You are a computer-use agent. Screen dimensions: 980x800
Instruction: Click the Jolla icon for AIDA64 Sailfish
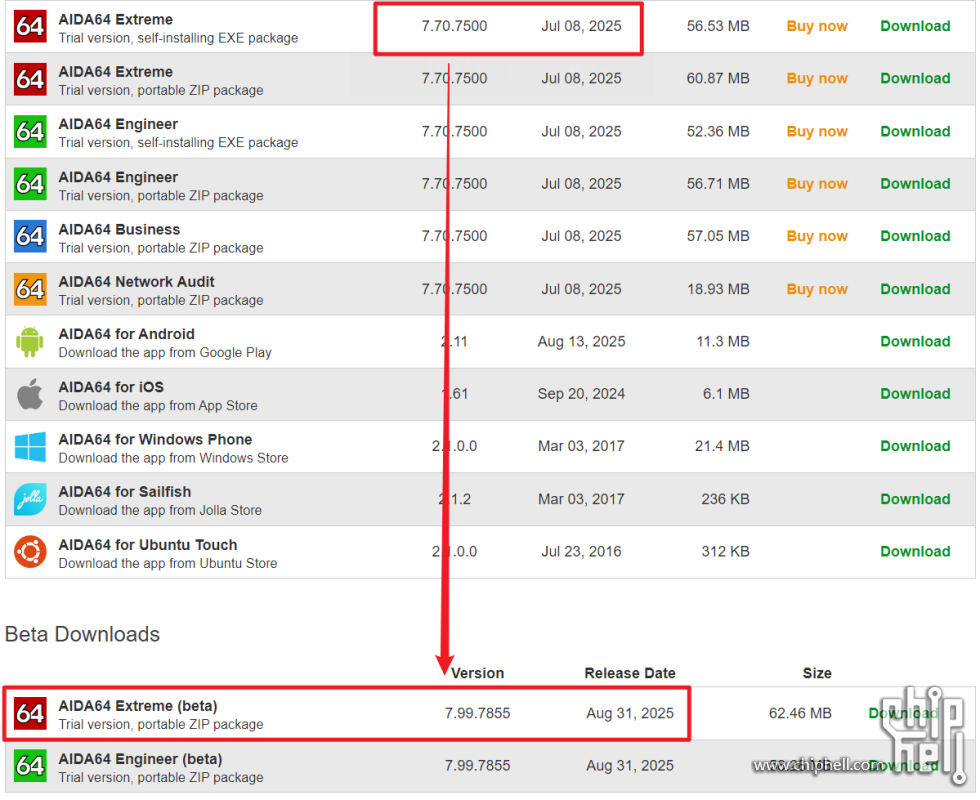point(30,499)
